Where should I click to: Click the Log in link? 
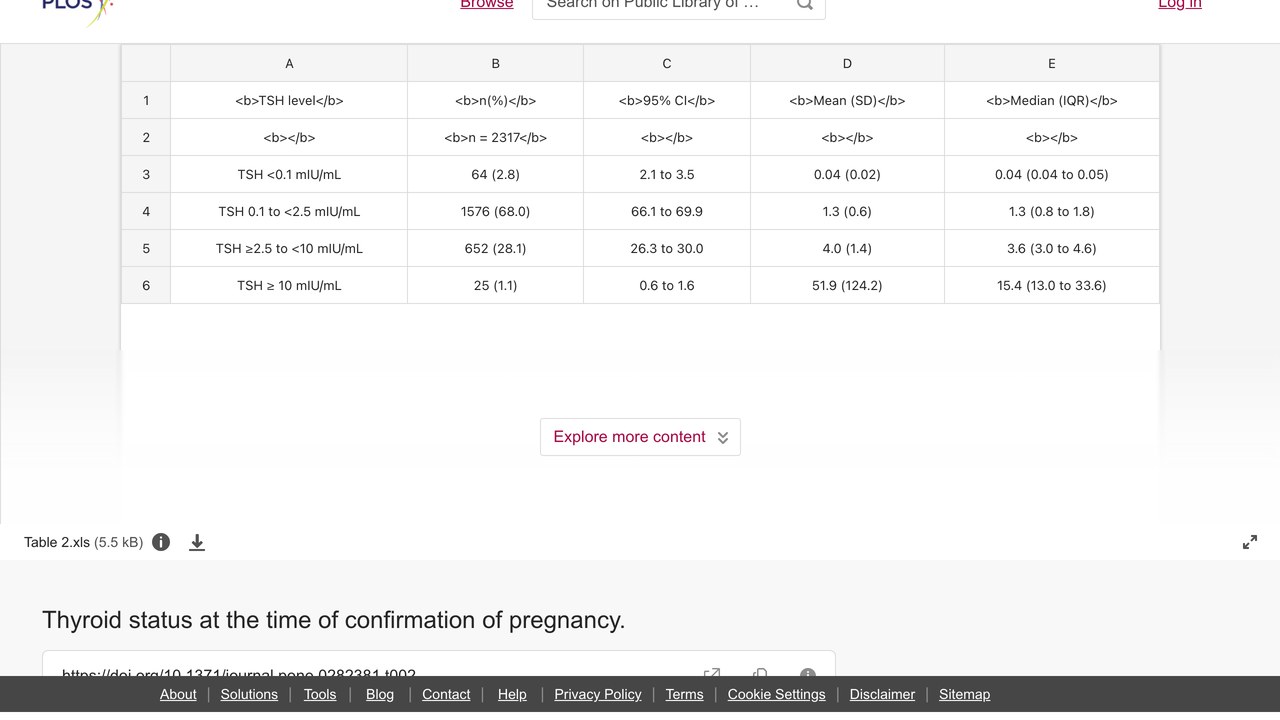(1180, 5)
